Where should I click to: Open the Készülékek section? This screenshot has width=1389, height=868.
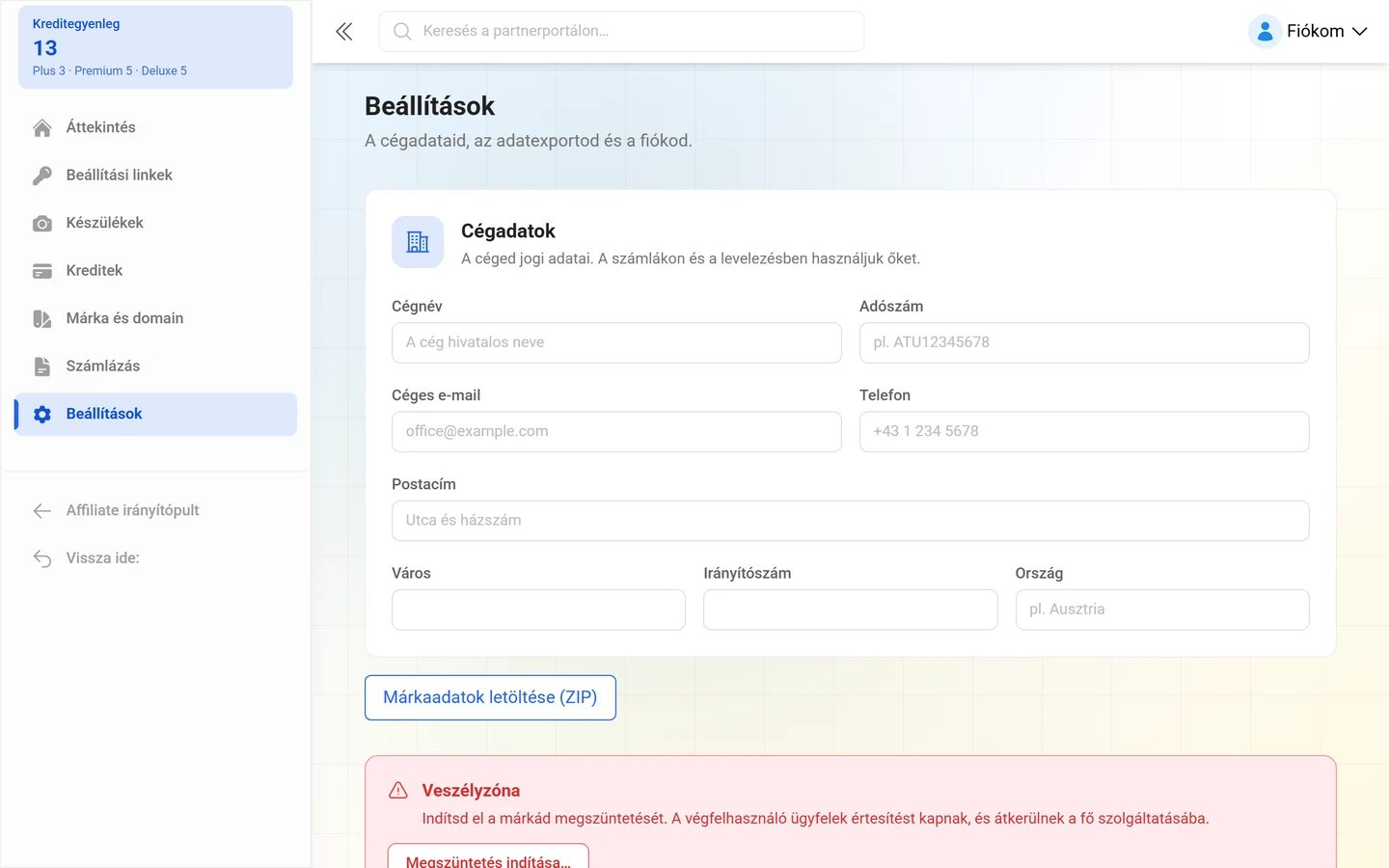click(155, 223)
